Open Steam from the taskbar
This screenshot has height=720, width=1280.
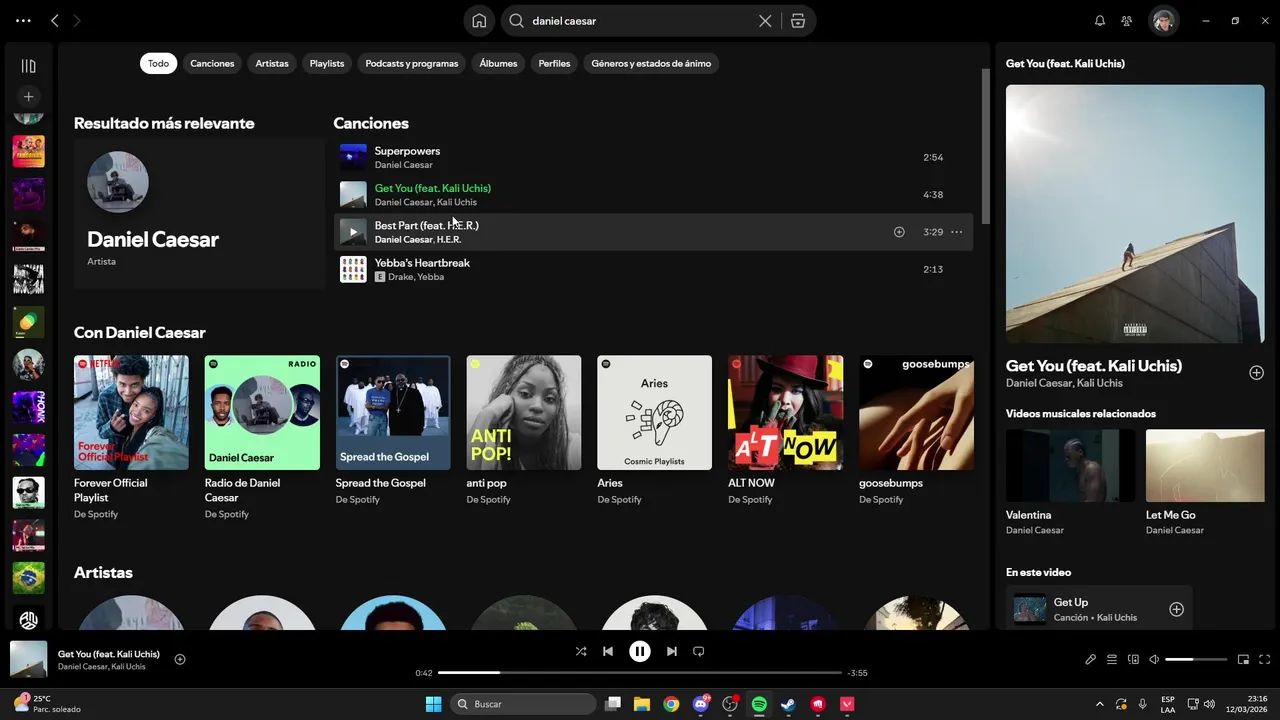pos(788,704)
